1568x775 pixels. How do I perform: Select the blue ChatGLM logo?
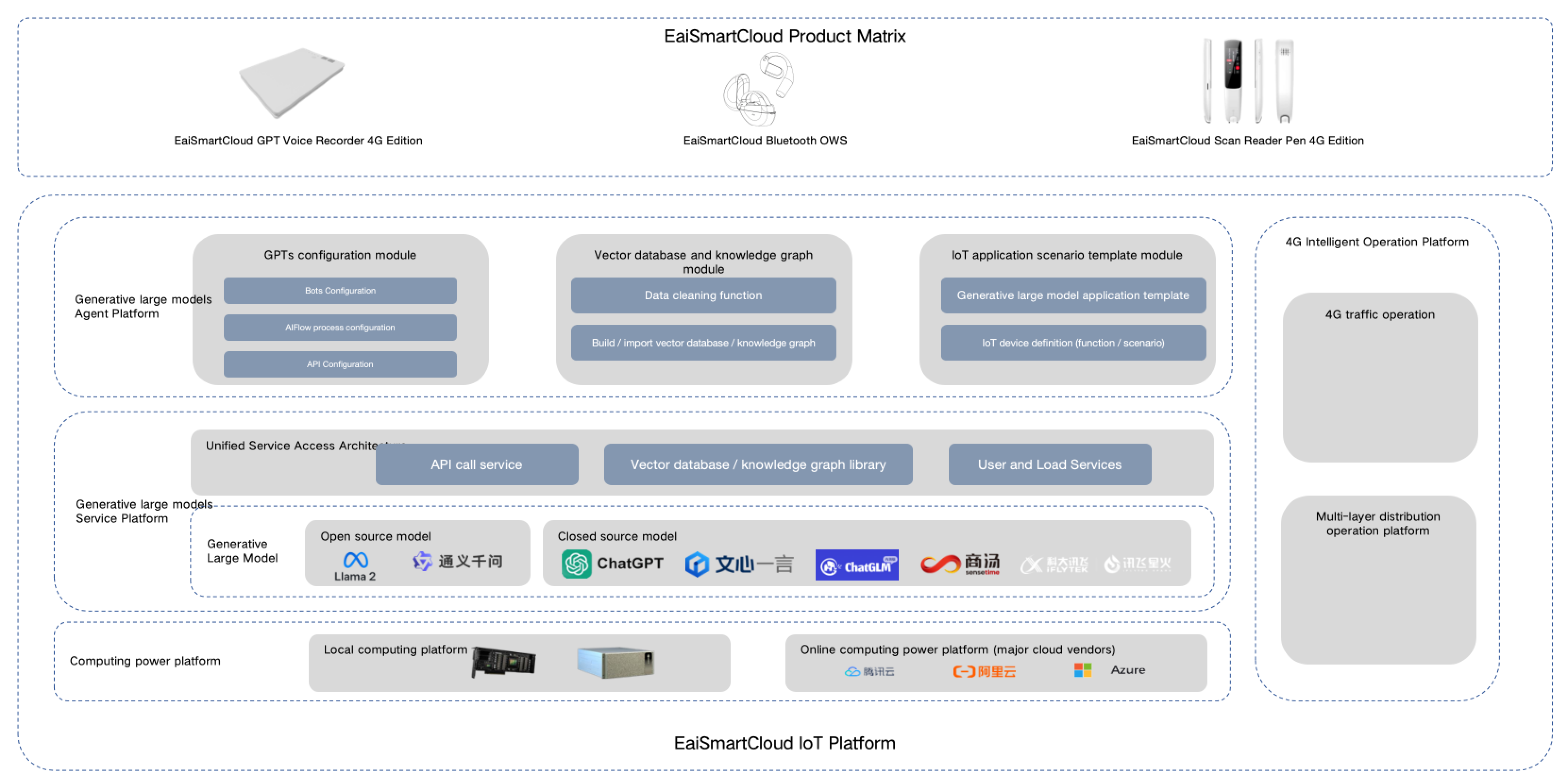[856, 565]
